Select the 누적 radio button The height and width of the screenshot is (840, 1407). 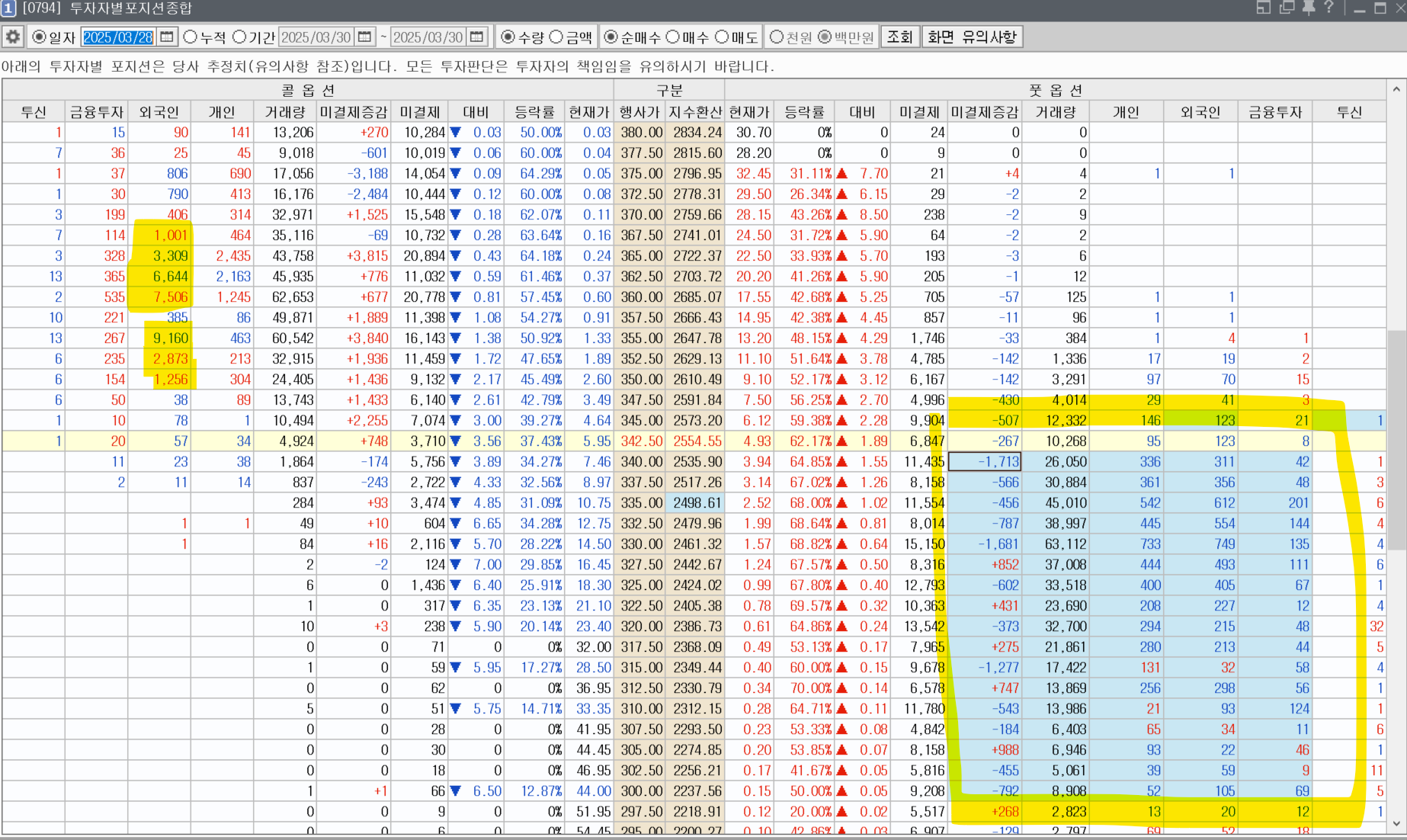(x=191, y=37)
